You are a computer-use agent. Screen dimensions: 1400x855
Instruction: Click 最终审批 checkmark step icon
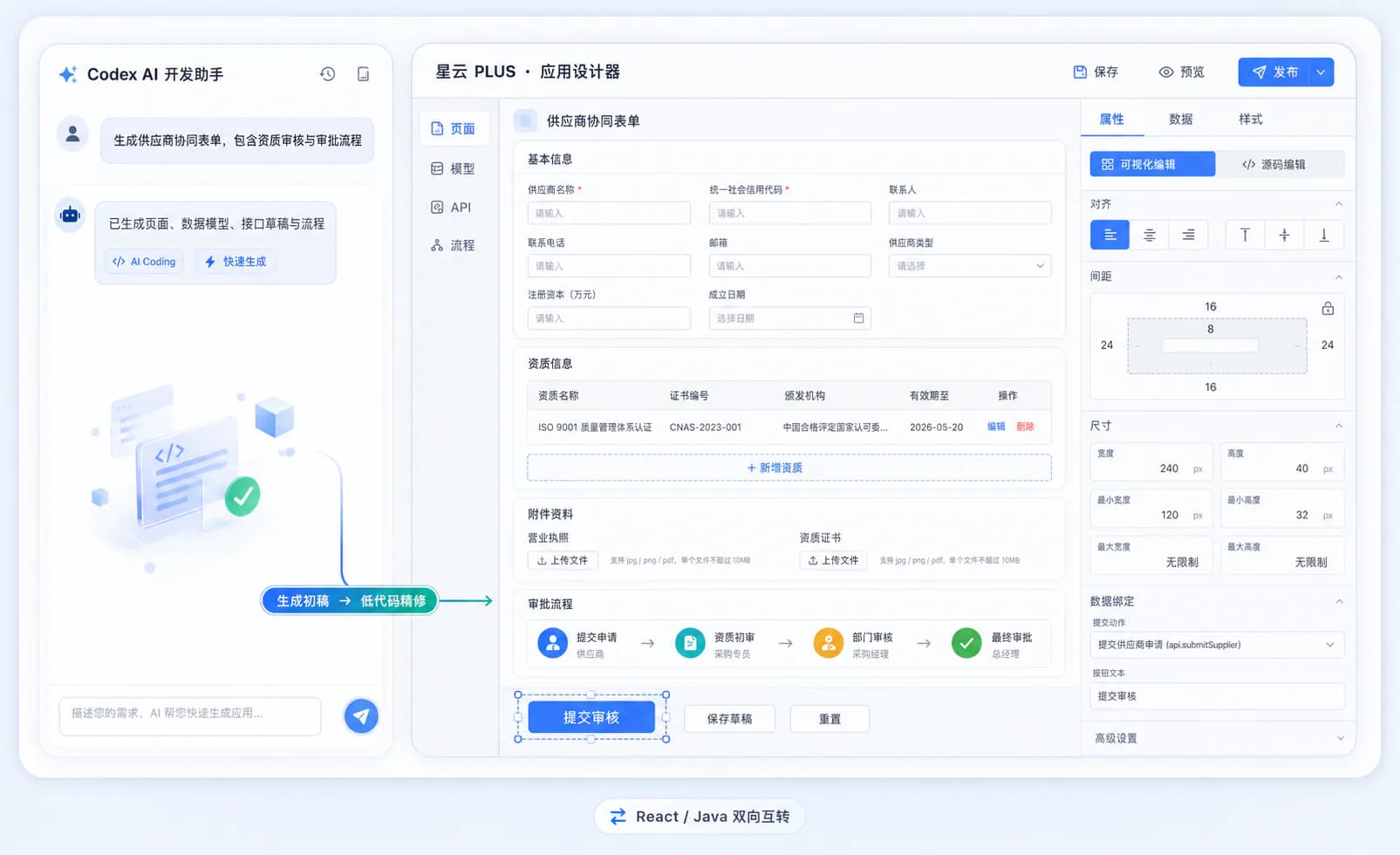point(966,643)
